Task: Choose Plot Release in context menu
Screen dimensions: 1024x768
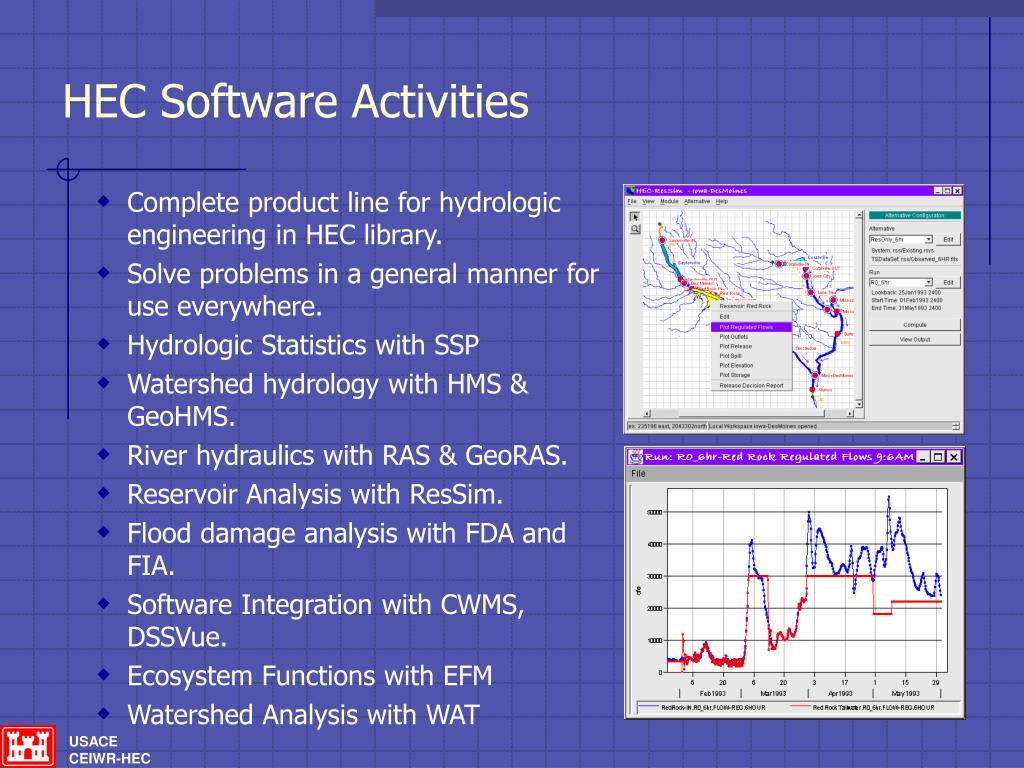Action: 752,346
